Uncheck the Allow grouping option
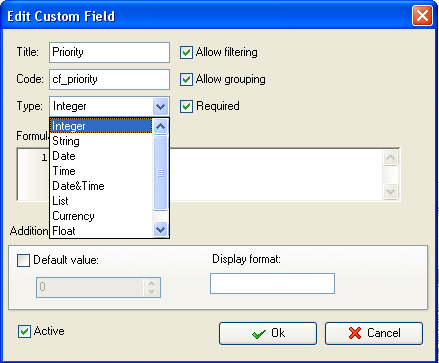439x363 pixels. click(186, 79)
